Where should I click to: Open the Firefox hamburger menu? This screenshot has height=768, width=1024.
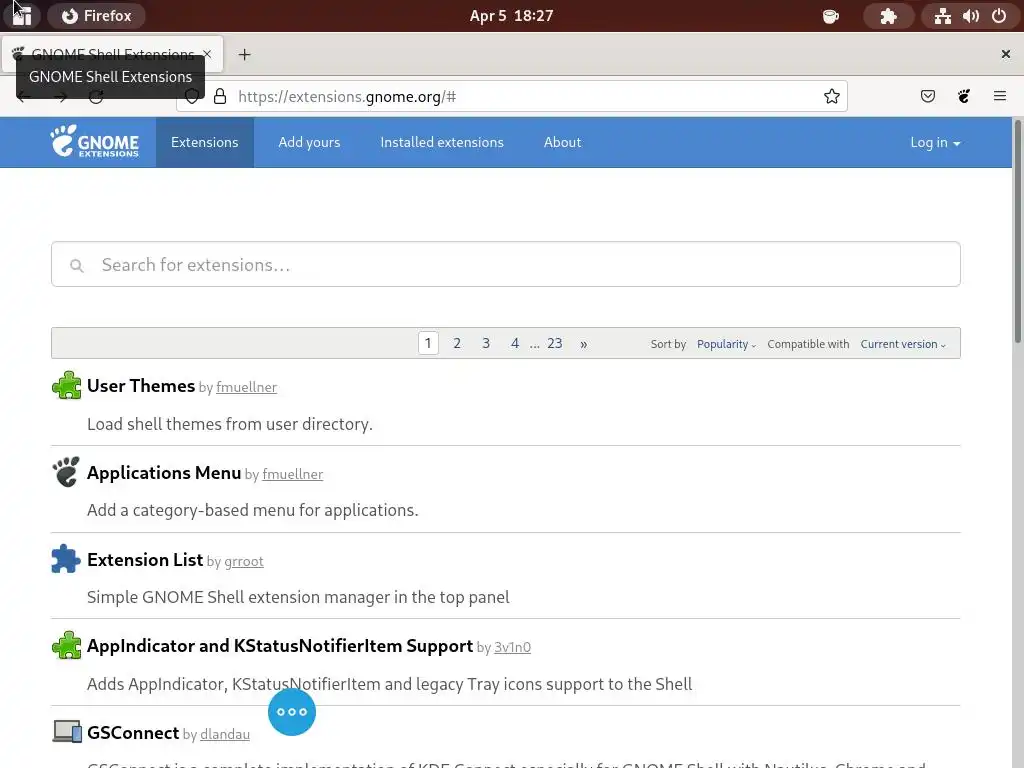coord(999,97)
